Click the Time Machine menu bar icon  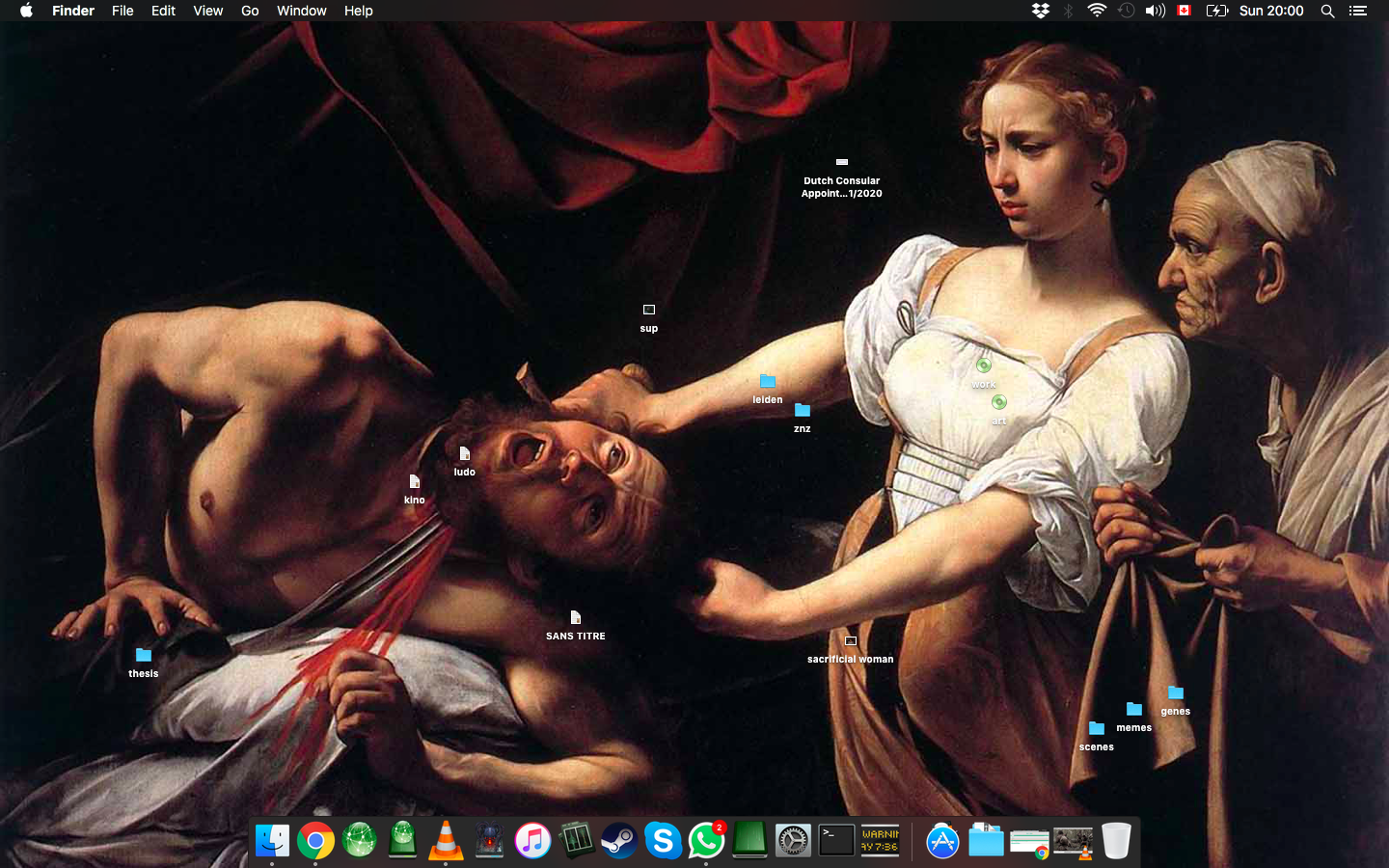click(x=1126, y=11)
